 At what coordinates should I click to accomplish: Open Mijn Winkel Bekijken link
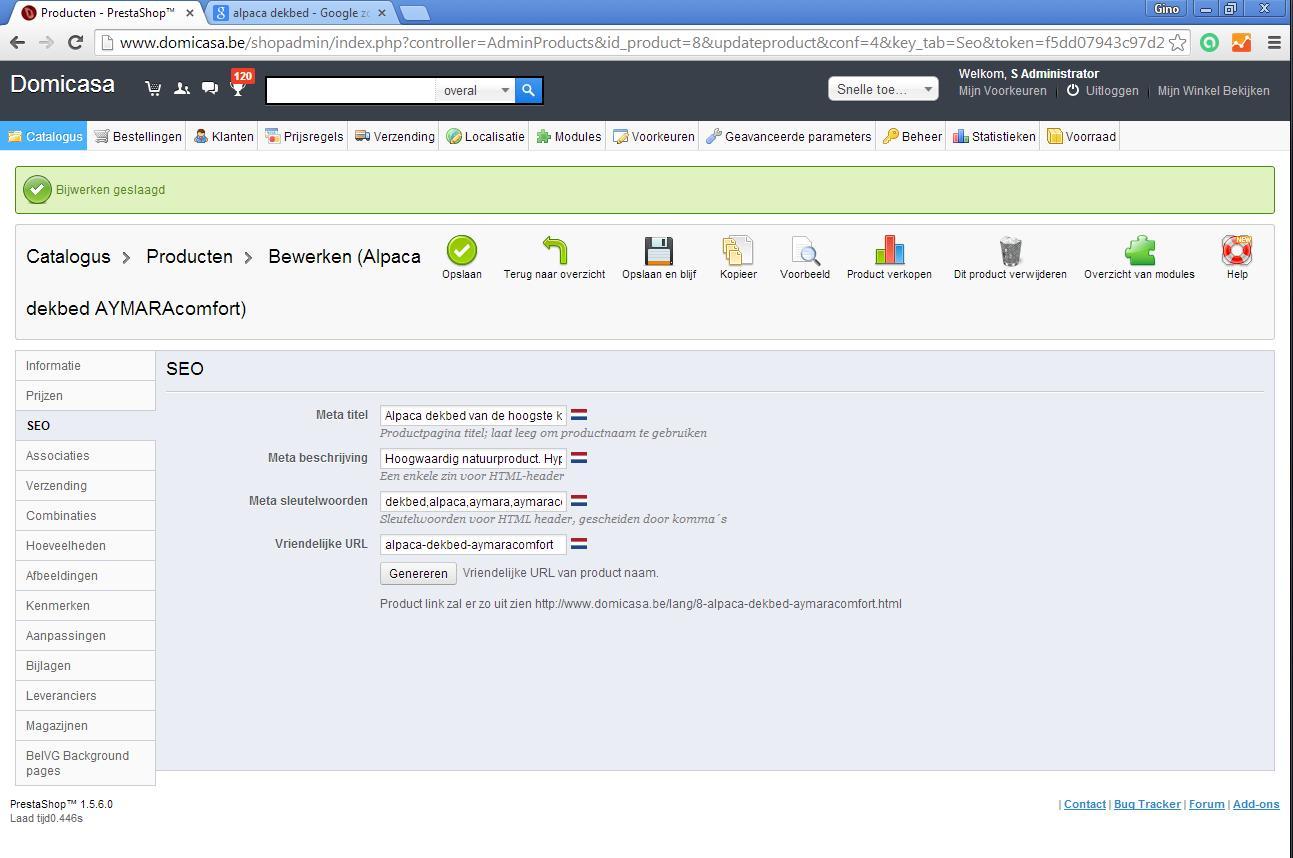(x=1214, y=90)
